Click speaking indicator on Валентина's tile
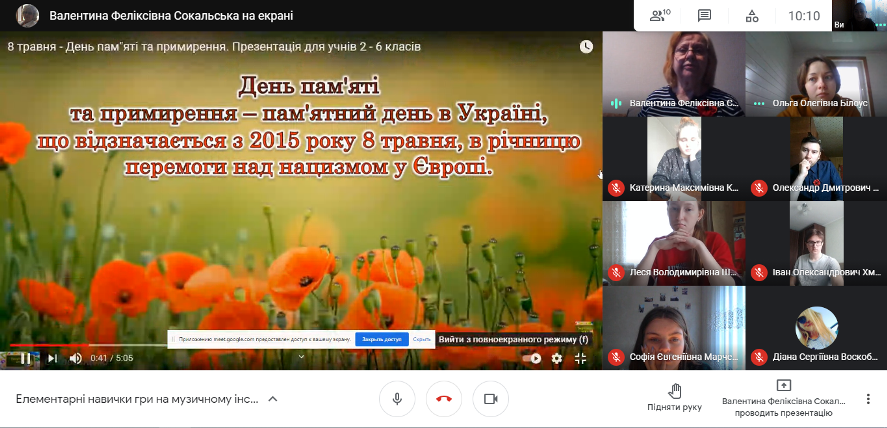Viewport: 887px width, 428px height. coord(616,103)
